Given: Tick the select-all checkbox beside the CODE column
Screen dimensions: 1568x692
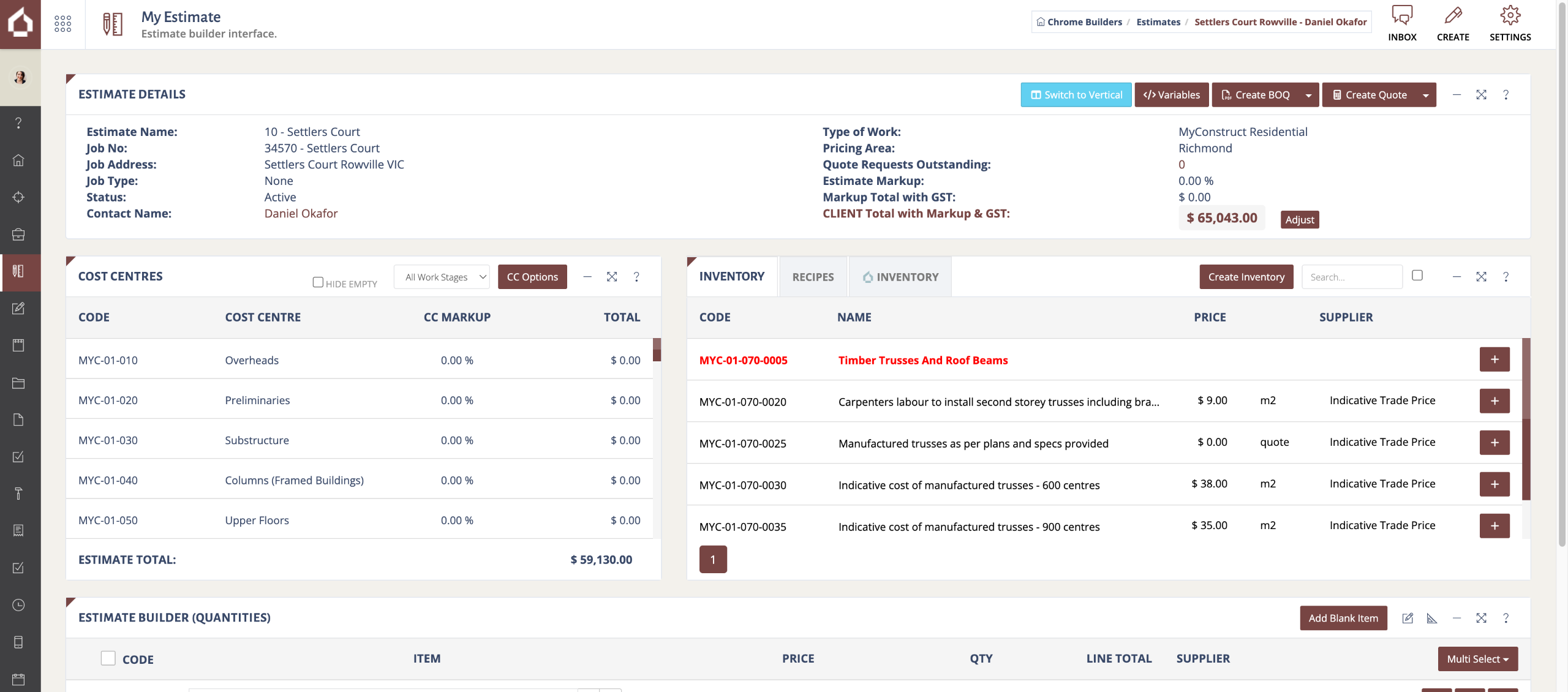Looking at the screenshot, I should click(x=108, y=658).
